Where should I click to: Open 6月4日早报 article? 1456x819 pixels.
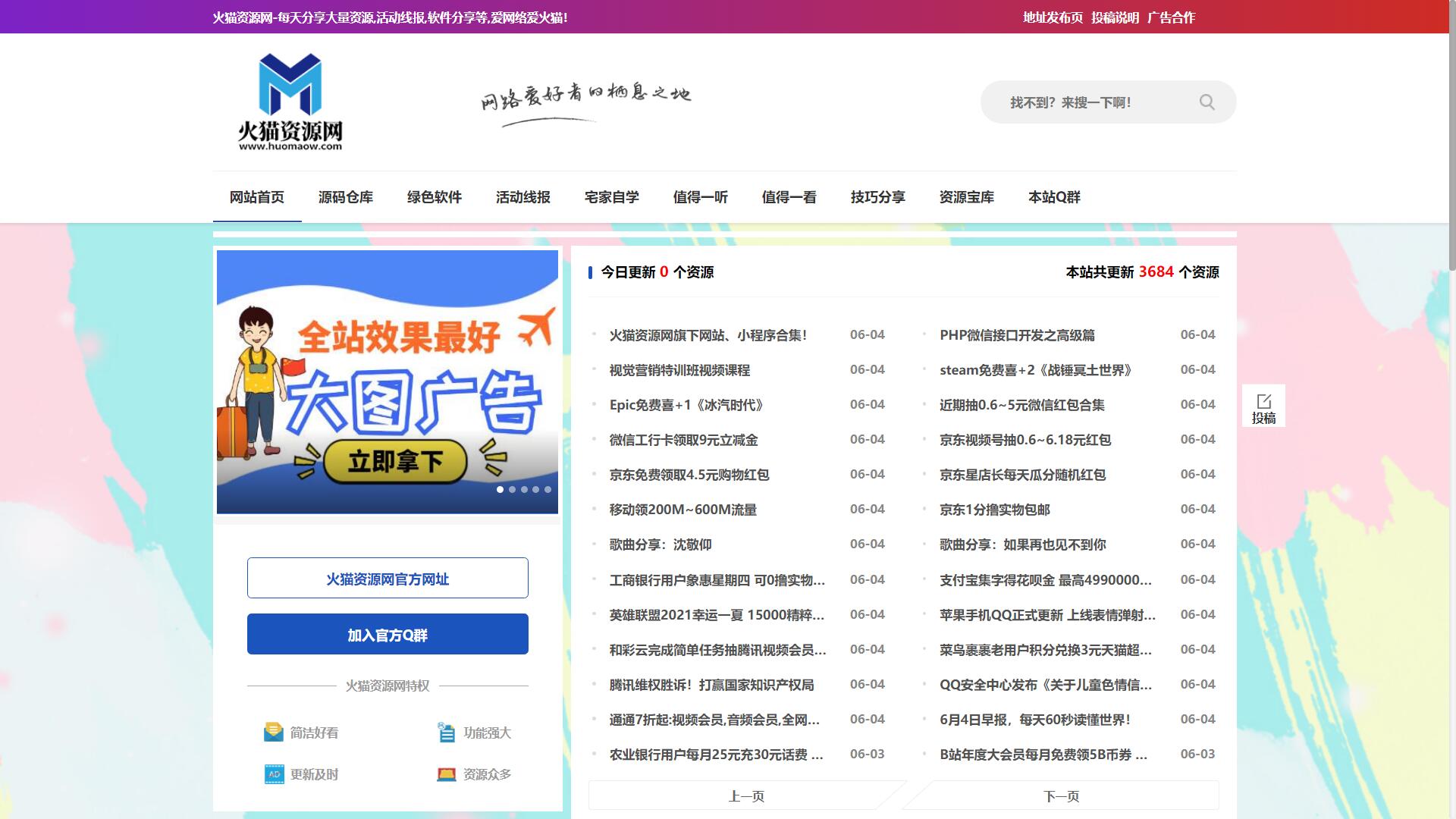point(1035,720)
